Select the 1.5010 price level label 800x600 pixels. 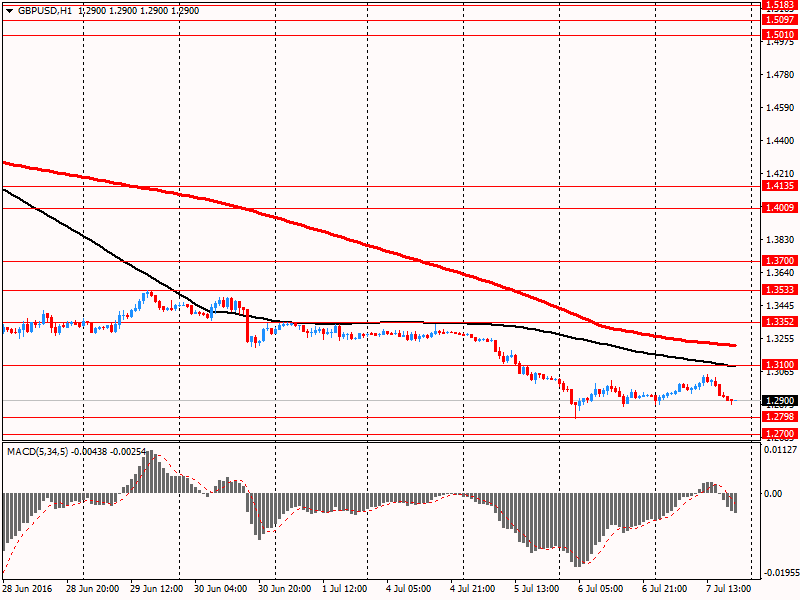778,35
